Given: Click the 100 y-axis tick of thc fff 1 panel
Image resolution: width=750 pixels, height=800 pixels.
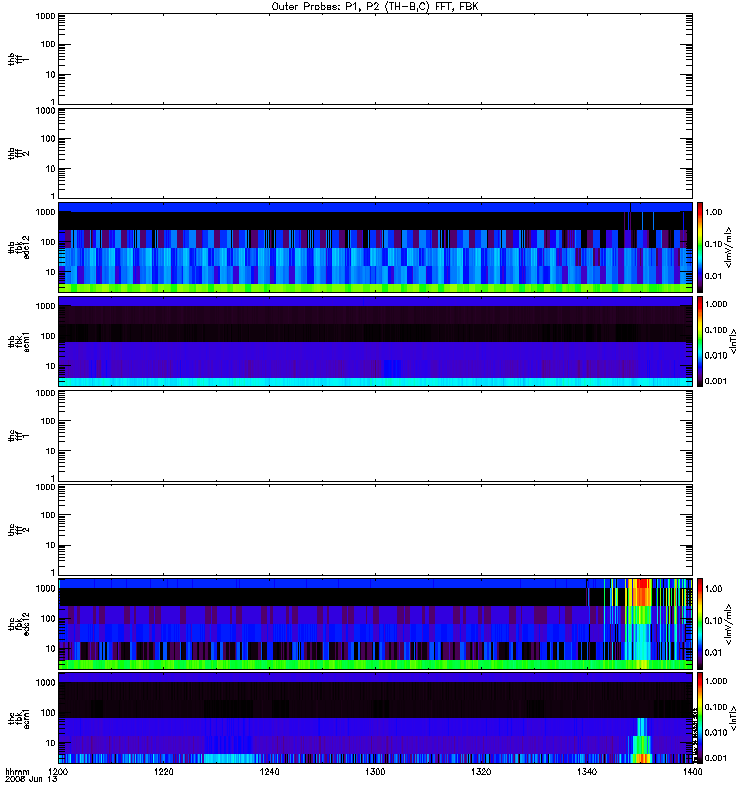Looking at the screenshot, I should 48,421.
